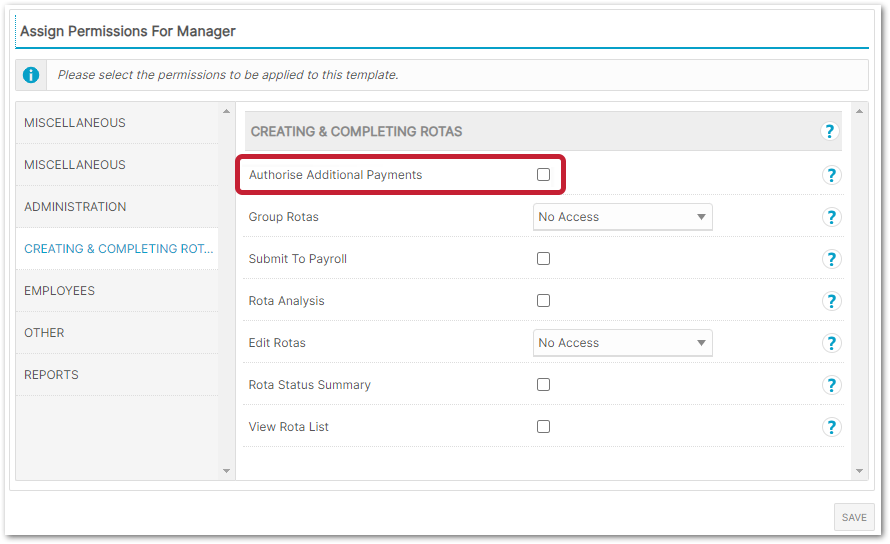Click the blue information icon
The height and width of the screenshot is (544, 890).
tap(32, 75)
